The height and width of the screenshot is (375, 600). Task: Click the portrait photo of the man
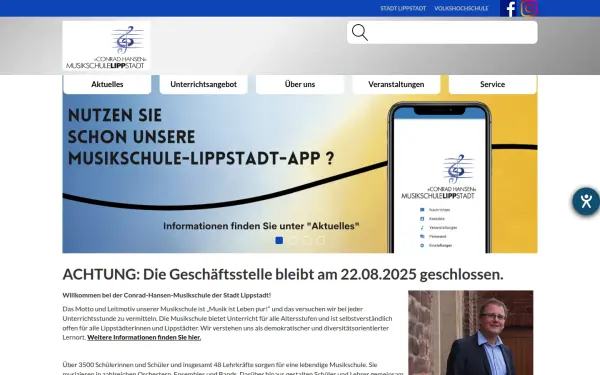[471, 333]
